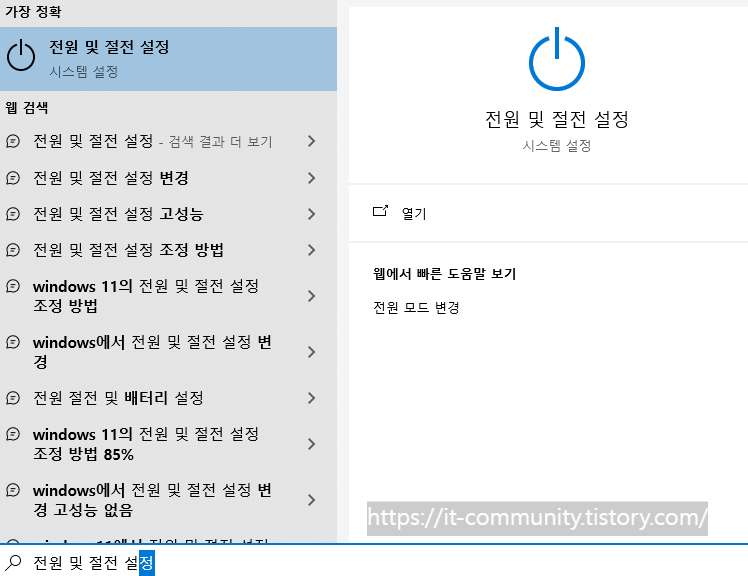Select web suggestion 전원 및 절전 설정 고성능
The width and height of the screenshot is (748, 576).
click(168, 214)
